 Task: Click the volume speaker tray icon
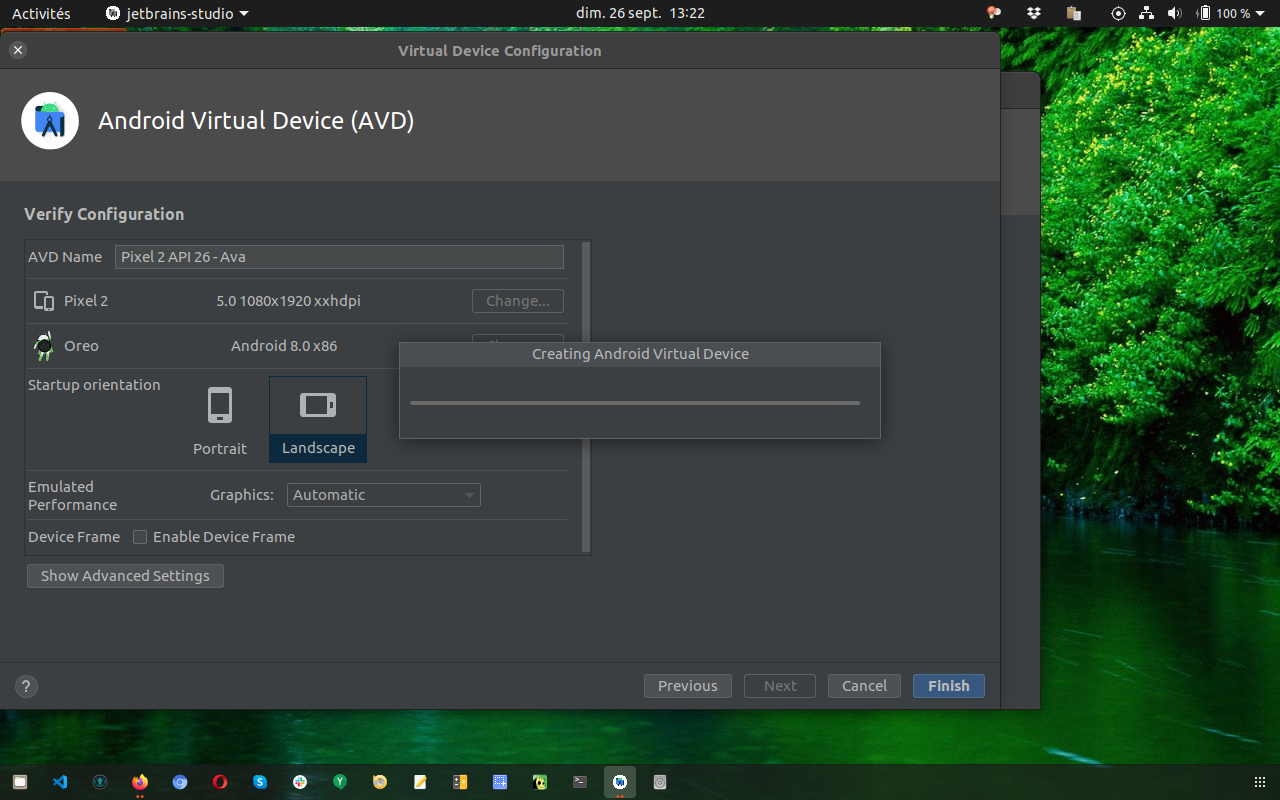pyautogui.click(x=1174, y=13)
